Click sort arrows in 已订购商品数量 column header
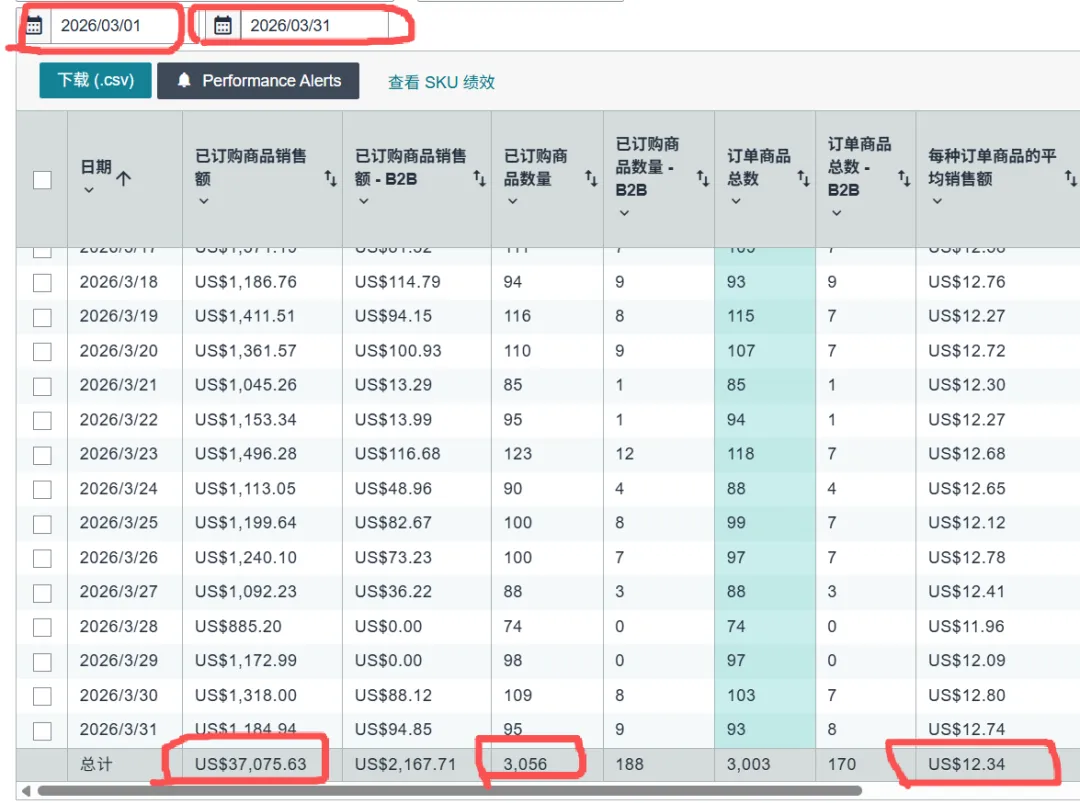 point(591,178)
